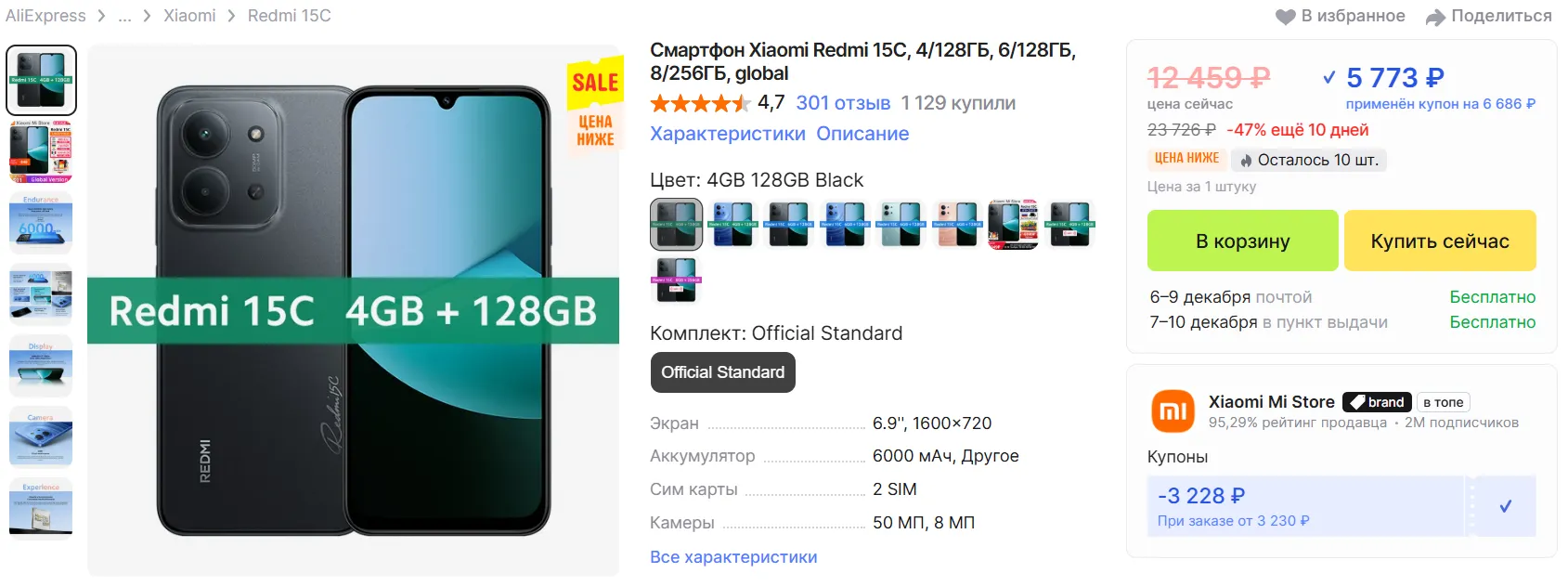Viewport: 1568px width, 586px height.
Task: Toggle the applied coupon price checkmark
Action: 1328,77
